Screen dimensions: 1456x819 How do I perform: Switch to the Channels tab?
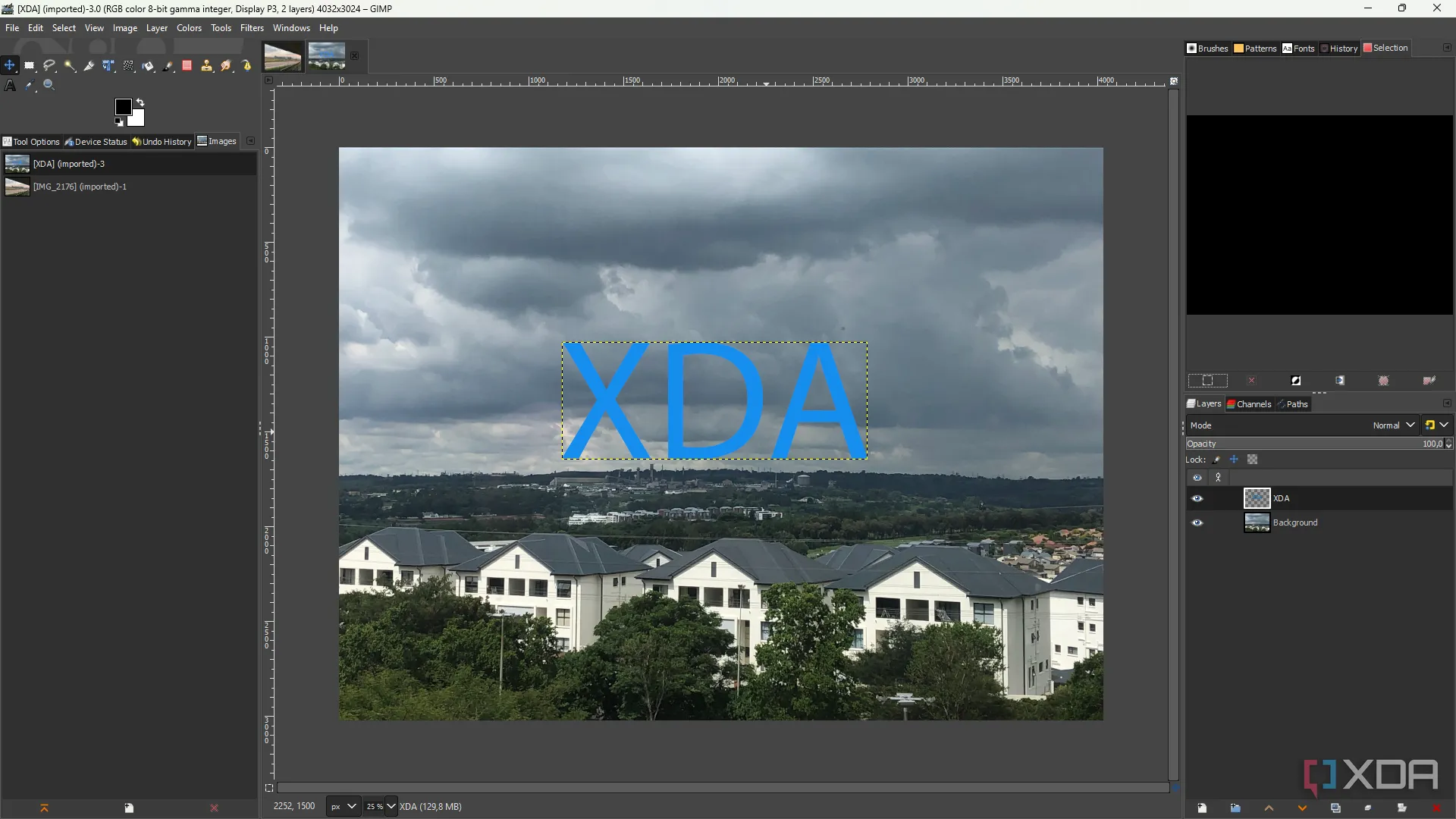(x=1249, y=404)
